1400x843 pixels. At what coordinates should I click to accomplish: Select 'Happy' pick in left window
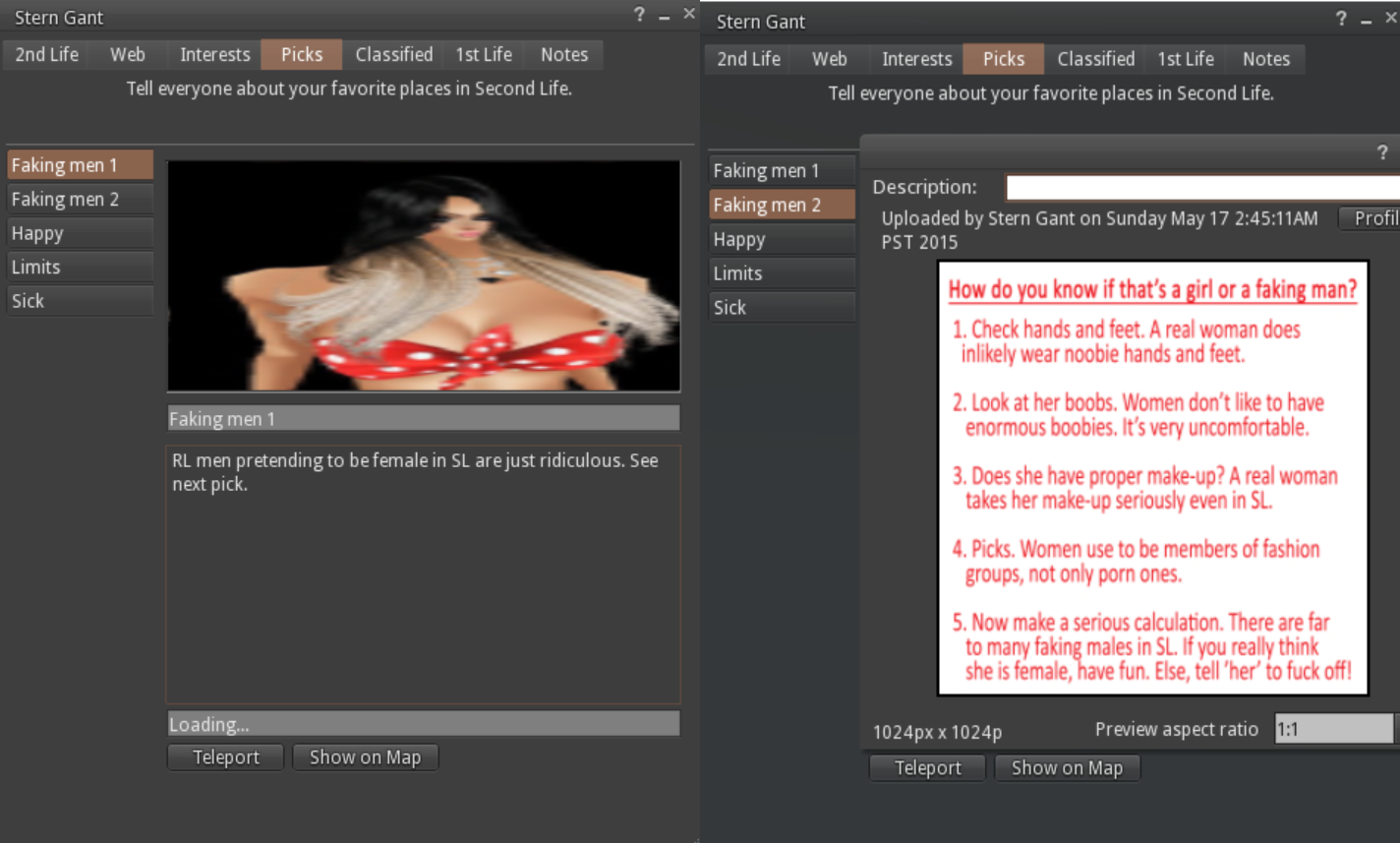coord(80,233)
